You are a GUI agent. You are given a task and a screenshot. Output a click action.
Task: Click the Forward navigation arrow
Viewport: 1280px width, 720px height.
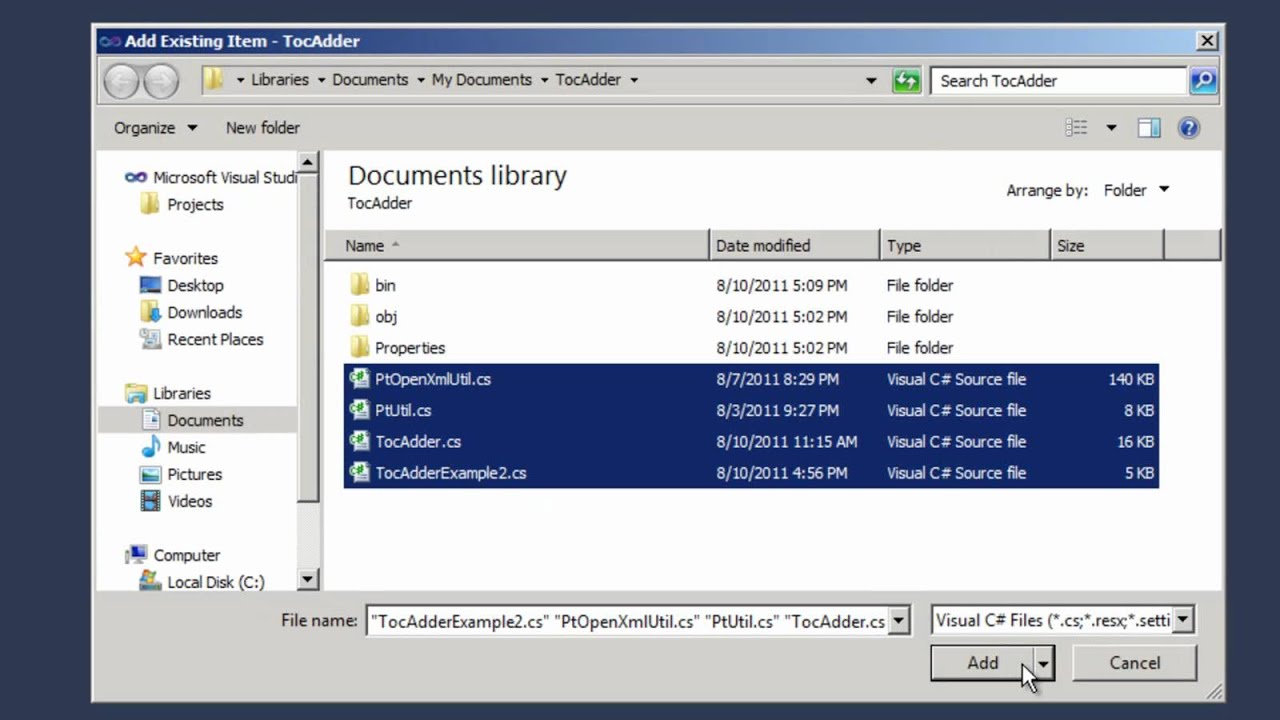coord(161,81)
